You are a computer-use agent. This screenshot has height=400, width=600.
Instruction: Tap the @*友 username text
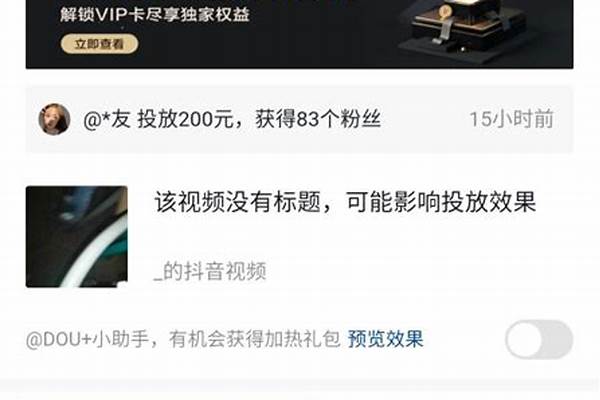click(x=107, y=119)
